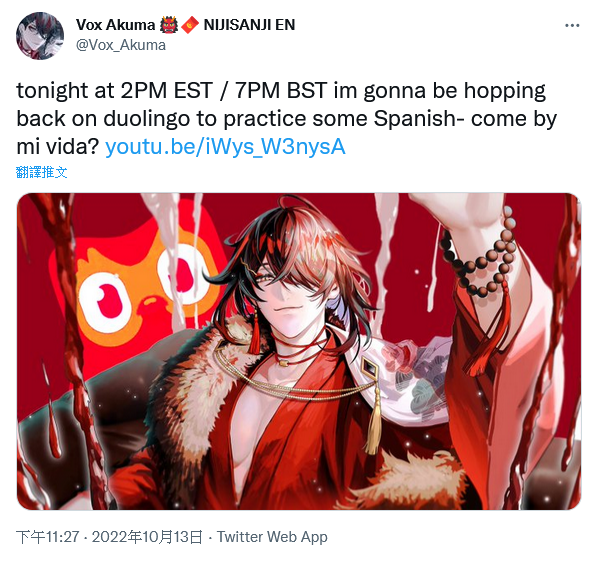Open the @Vox_Akuma handle profile

[121, 45]
